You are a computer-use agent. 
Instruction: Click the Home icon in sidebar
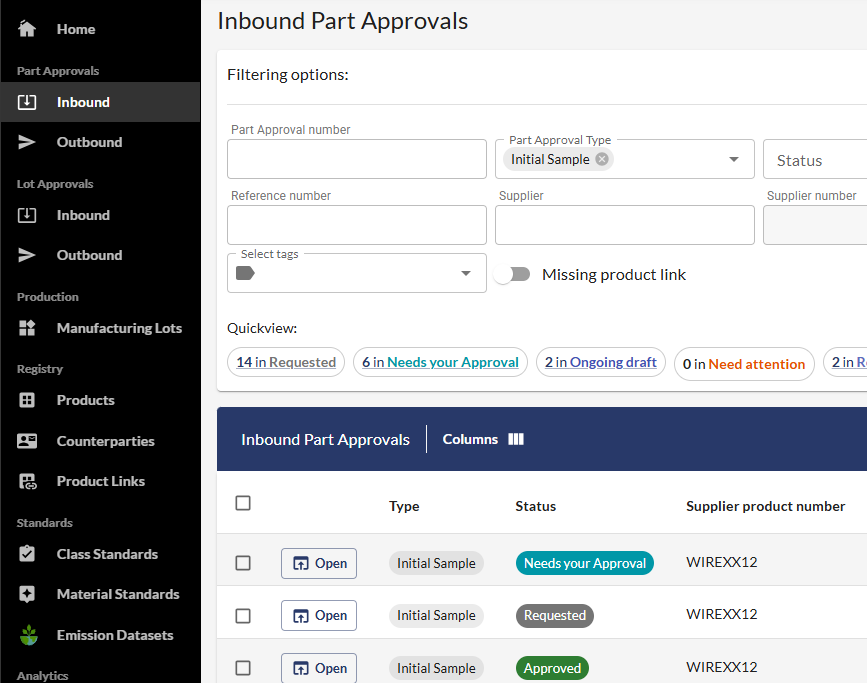tap(27, 29)
